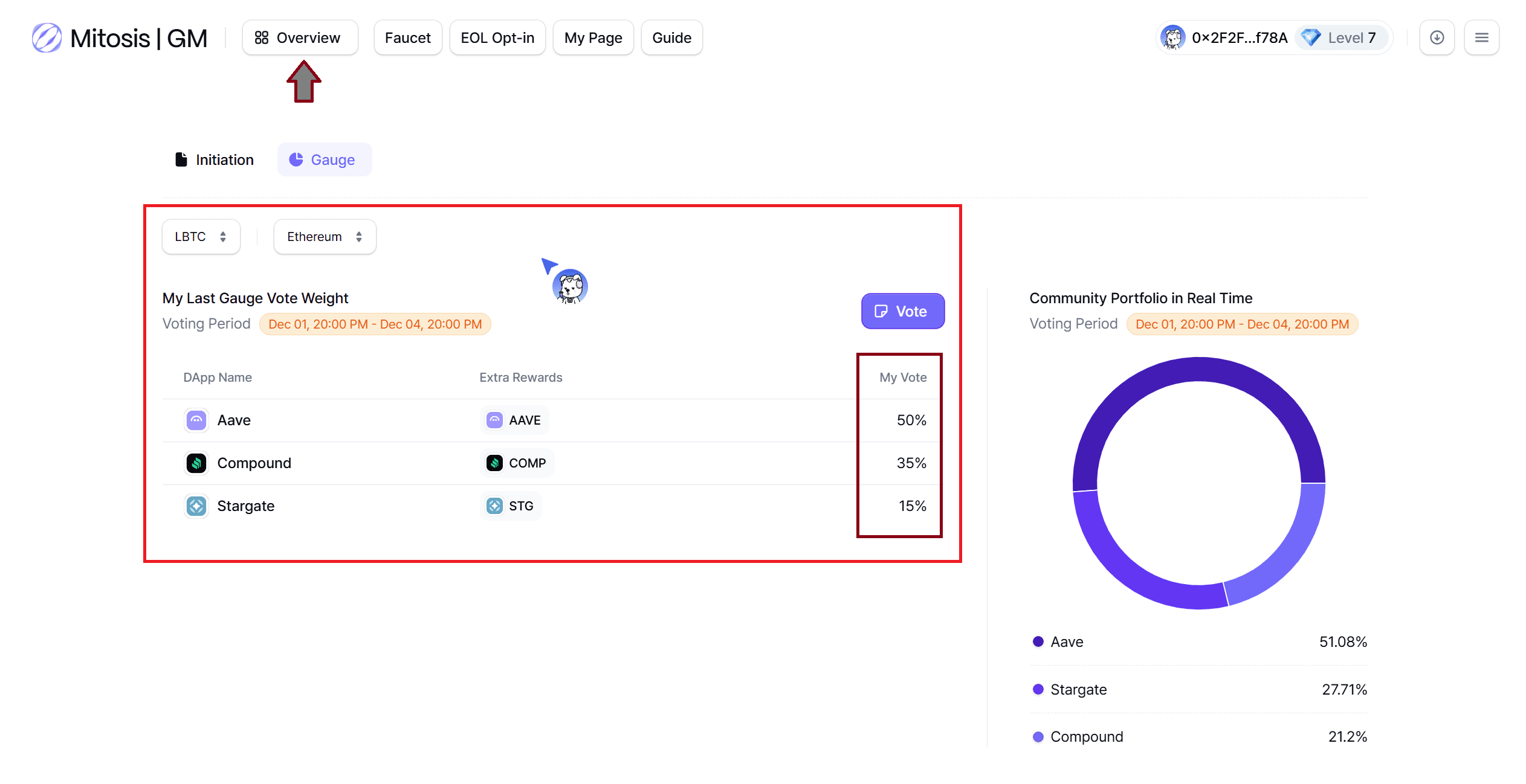The image size is (1526, 784).
Task: Click the Aave DApp icon
Action: [x=196, y=420]
